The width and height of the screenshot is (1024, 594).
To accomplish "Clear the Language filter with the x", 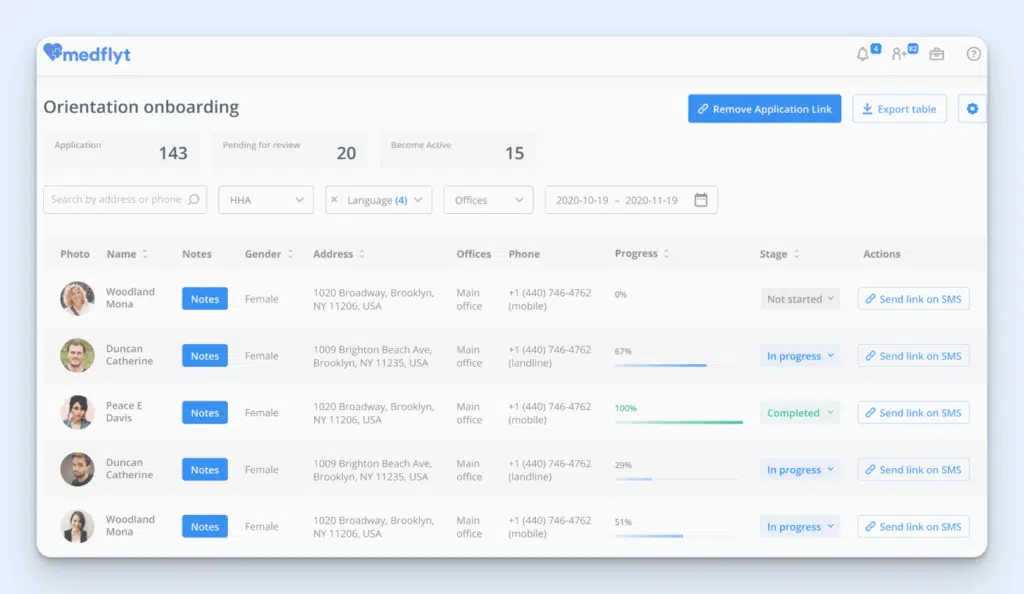I will coord(334,200).
